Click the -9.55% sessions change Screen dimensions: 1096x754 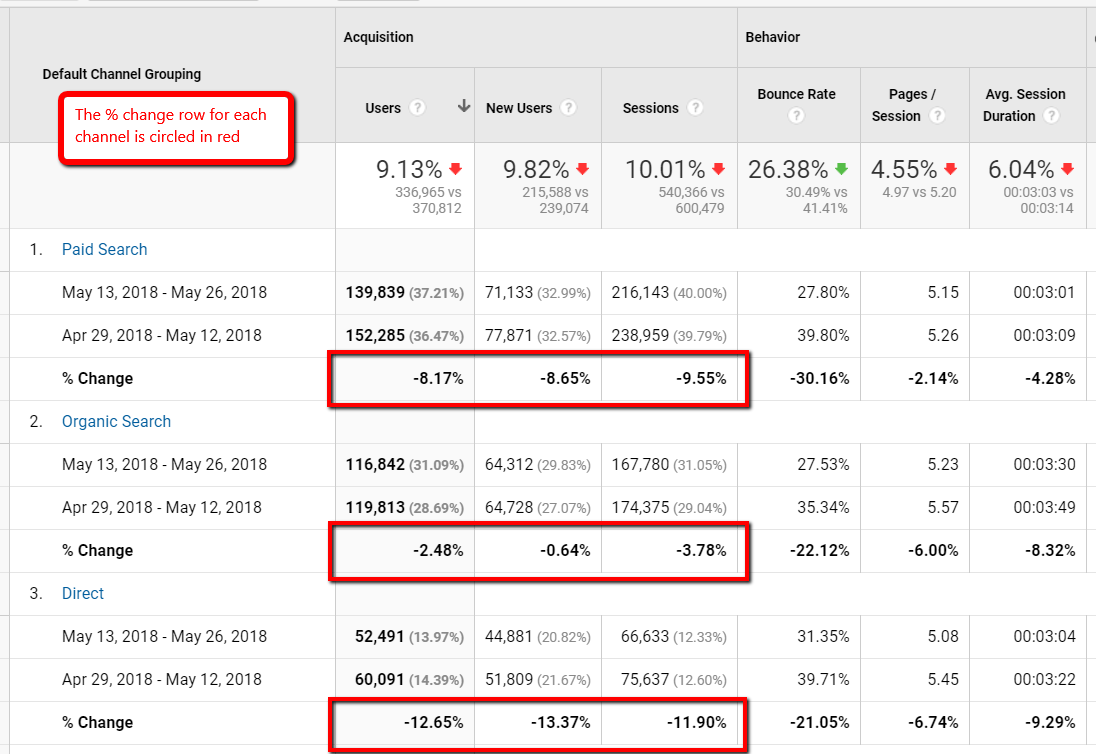tap(701, 379)
